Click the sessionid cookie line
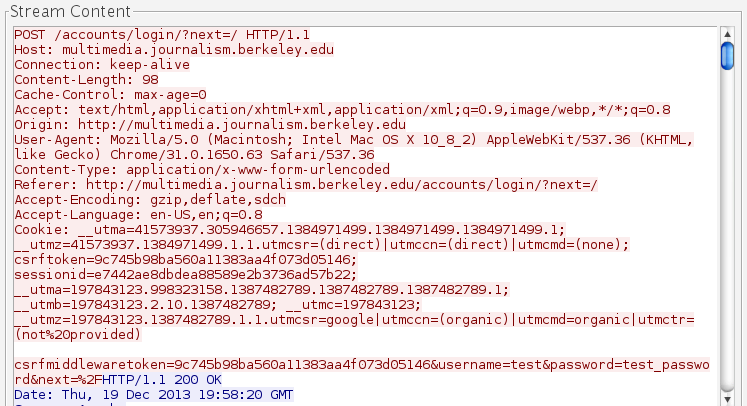This screenshot has height=406, width=747. coord(185,273)
